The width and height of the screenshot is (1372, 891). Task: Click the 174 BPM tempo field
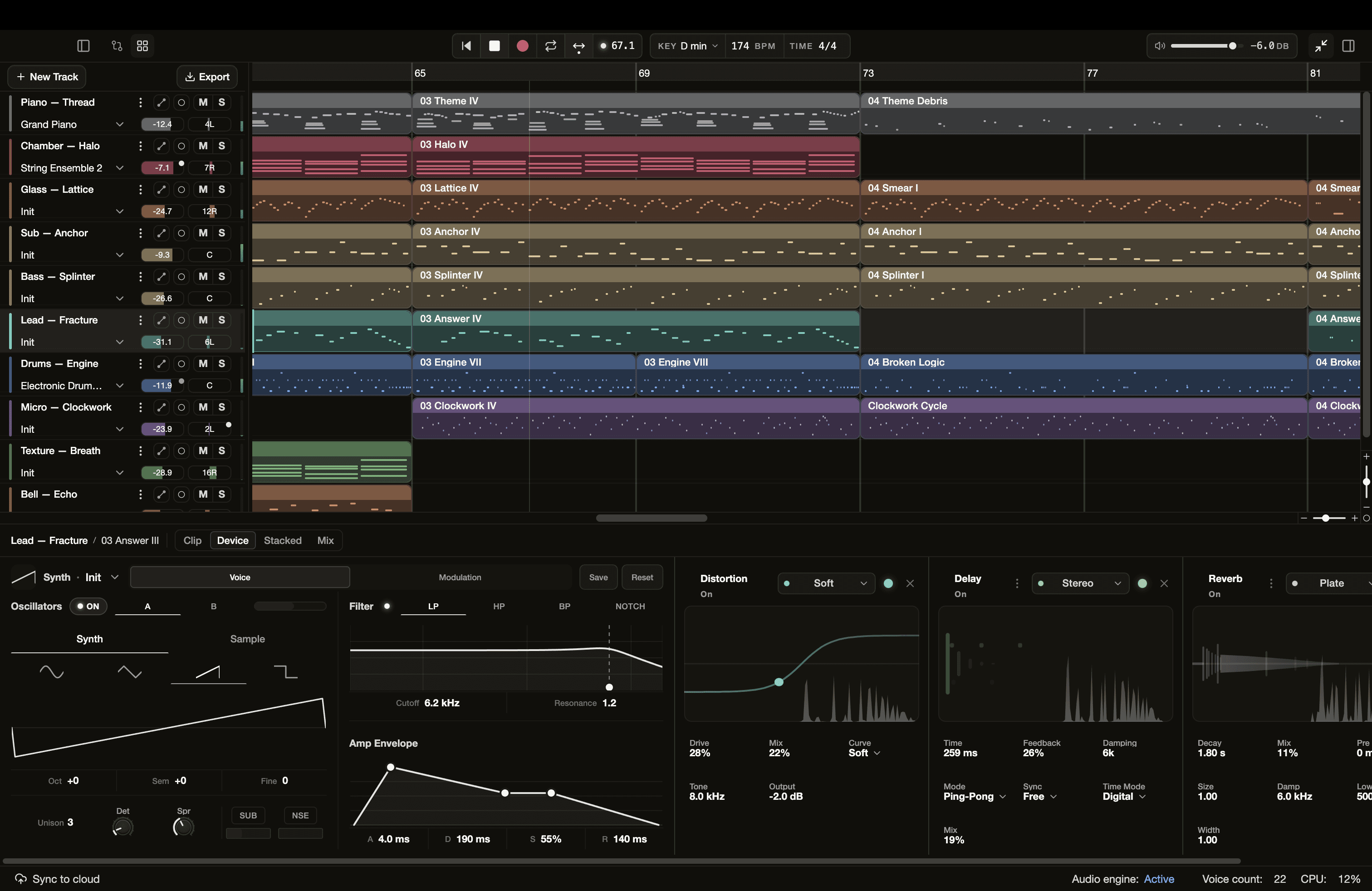pos(754,45)
